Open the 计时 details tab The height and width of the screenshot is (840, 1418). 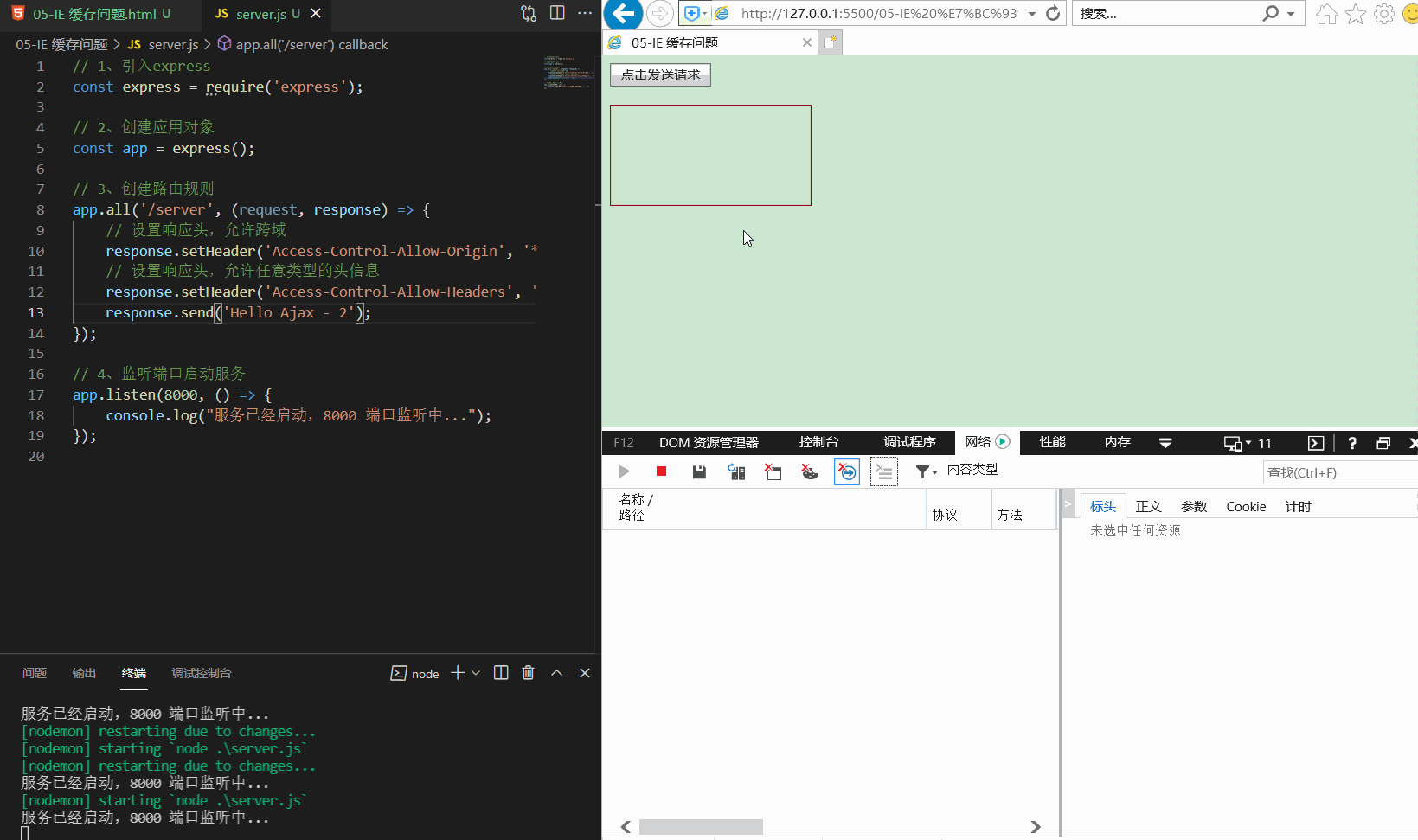[1298, 507]
